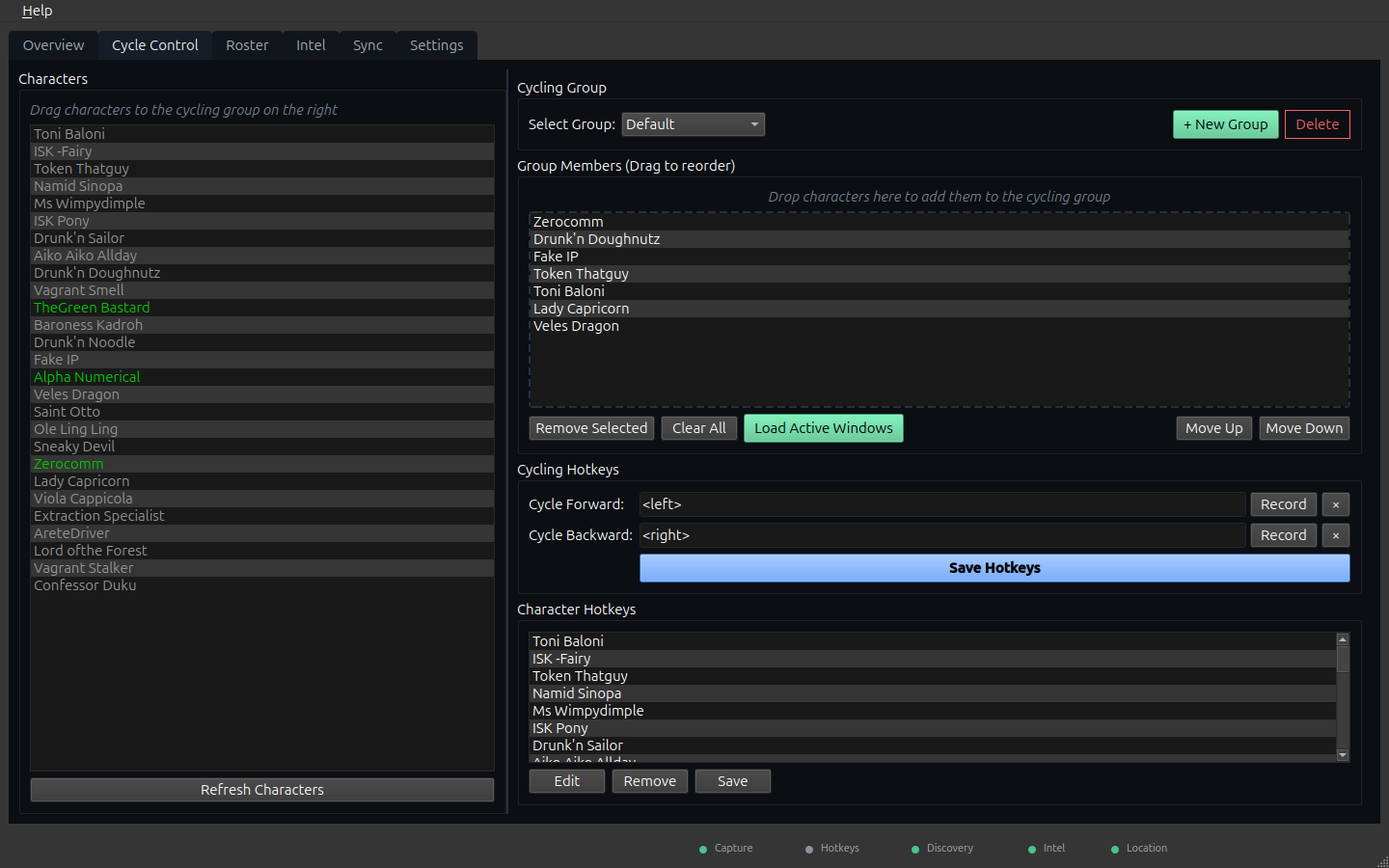Image resolution: width=1389 pixels, height=868 pixels.
Task: Select Extraction Specialist in Characters list
Action: coord(262,516)
